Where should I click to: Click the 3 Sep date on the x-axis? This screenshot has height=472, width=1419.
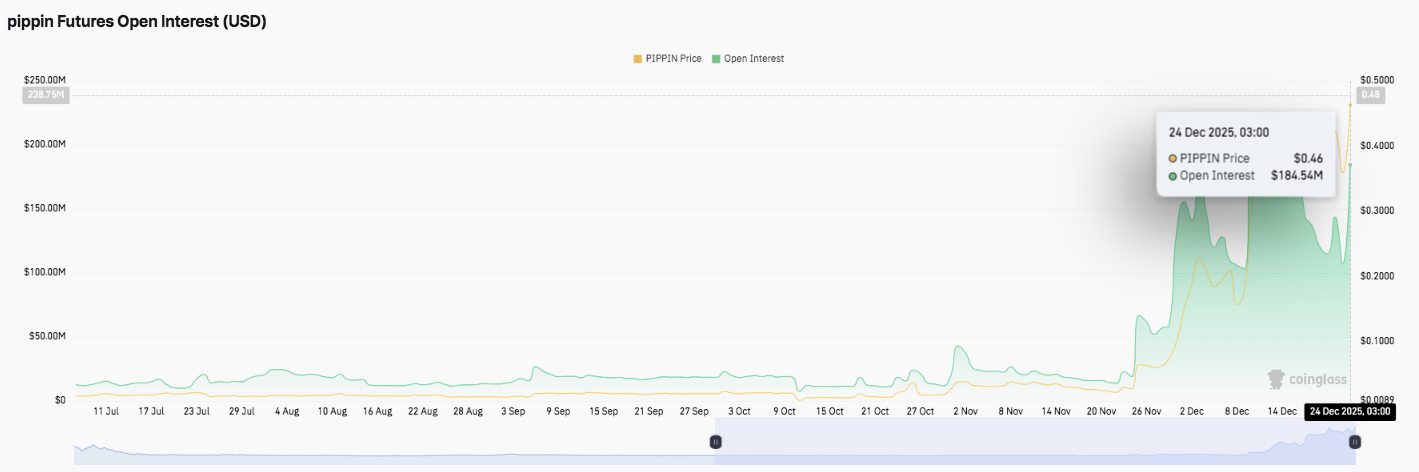(513, 411)
